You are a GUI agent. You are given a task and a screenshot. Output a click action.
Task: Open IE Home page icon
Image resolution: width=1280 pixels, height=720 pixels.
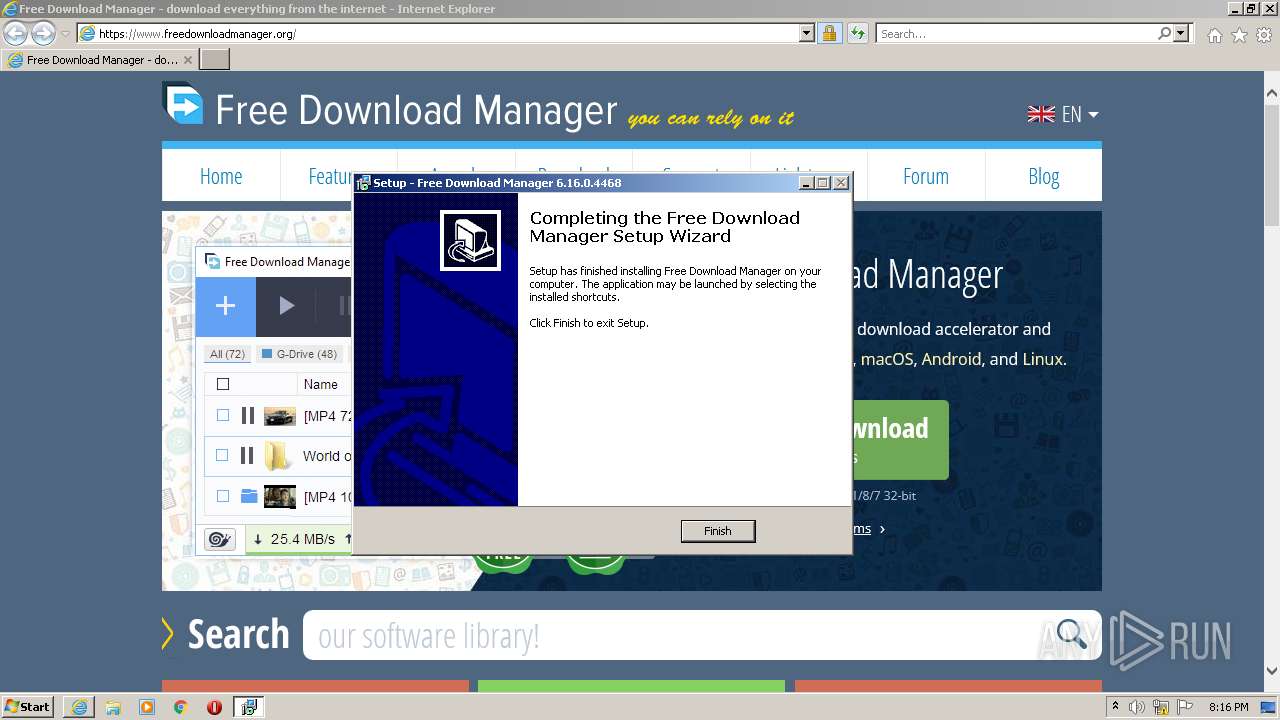point(1214,35)
